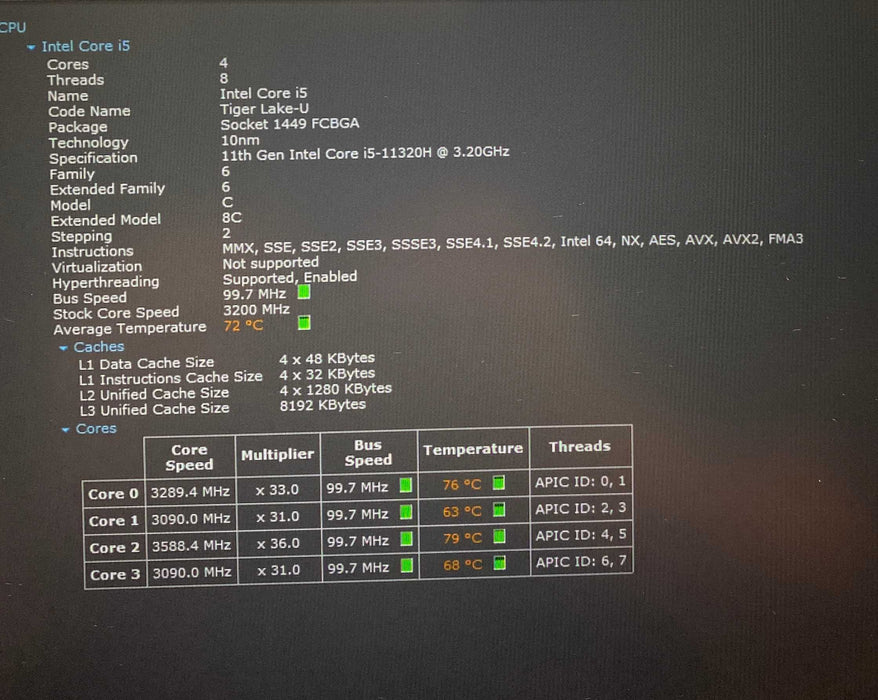
Task: Select the CPU section heading
Action: (x=12, y=27)
